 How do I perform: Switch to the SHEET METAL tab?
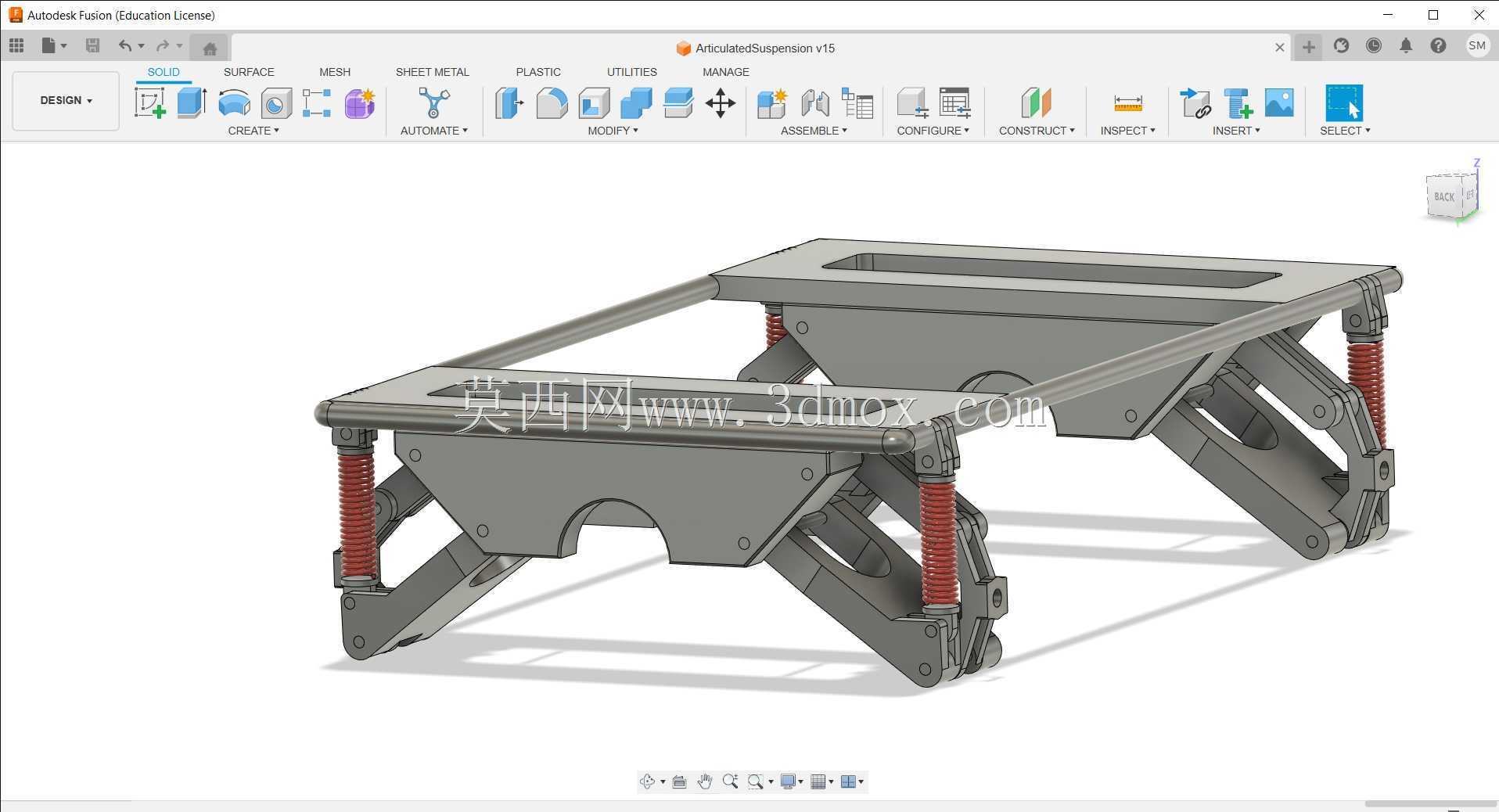click(433, 72)
